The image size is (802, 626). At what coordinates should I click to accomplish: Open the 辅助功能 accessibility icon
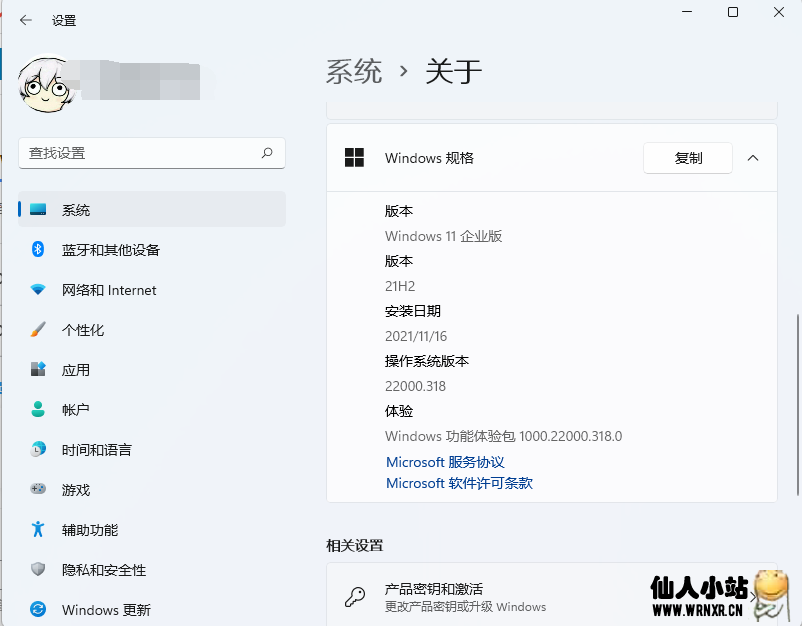point(38,529)
